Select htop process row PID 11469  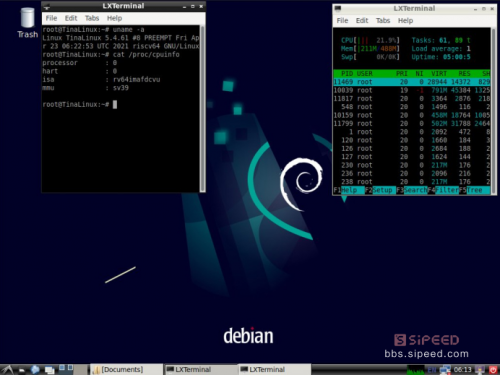(x=412, y=82)
